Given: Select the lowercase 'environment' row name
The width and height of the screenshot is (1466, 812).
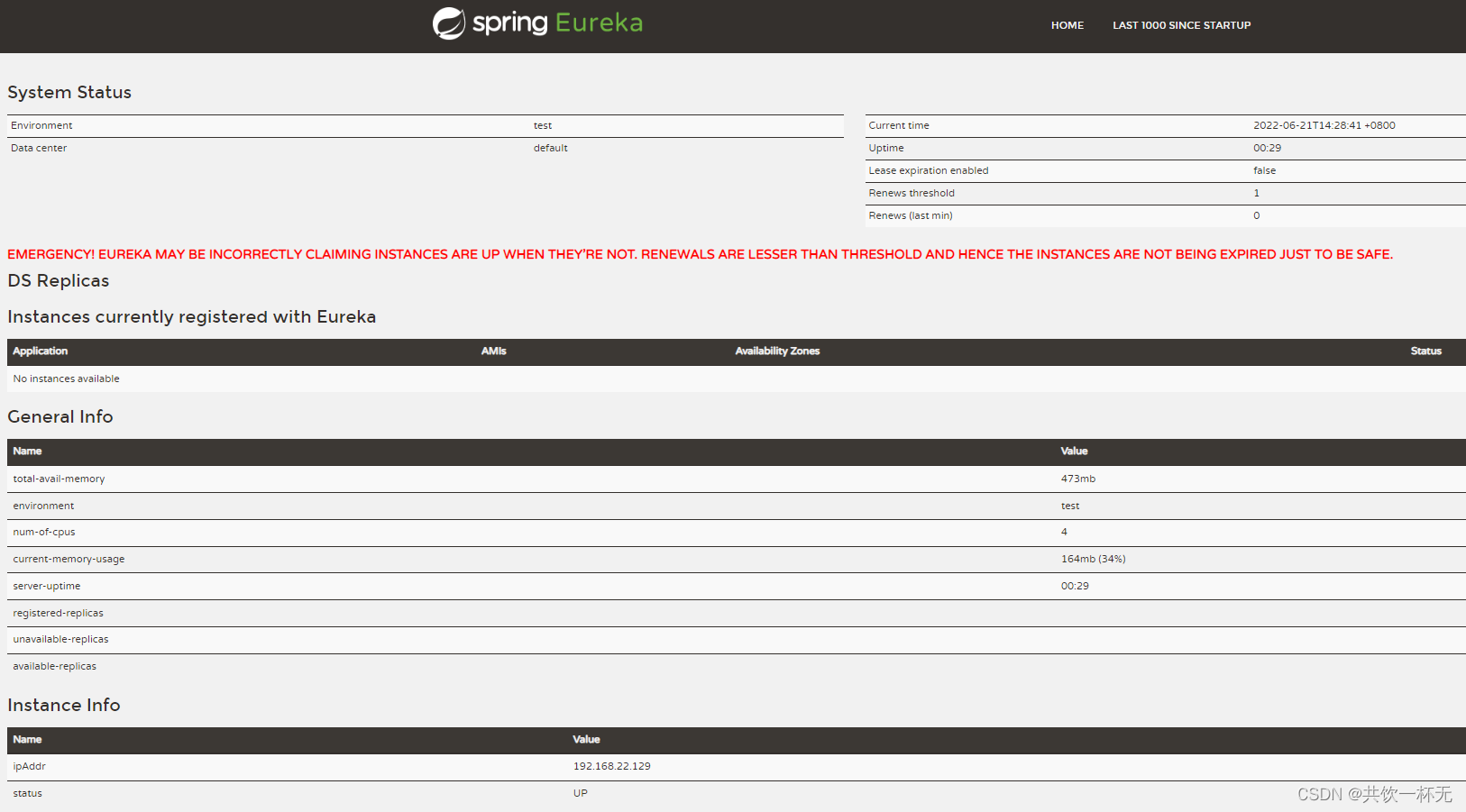Looking at the screenshot, I should [x=43, y=506].
